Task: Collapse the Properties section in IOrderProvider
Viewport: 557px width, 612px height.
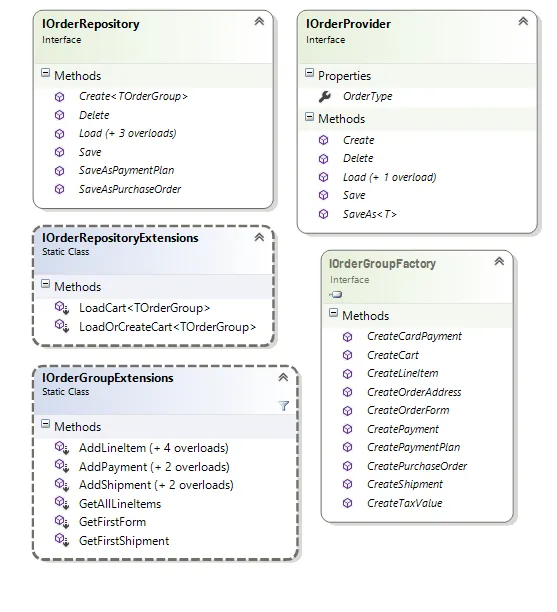Action: (310, 73)
